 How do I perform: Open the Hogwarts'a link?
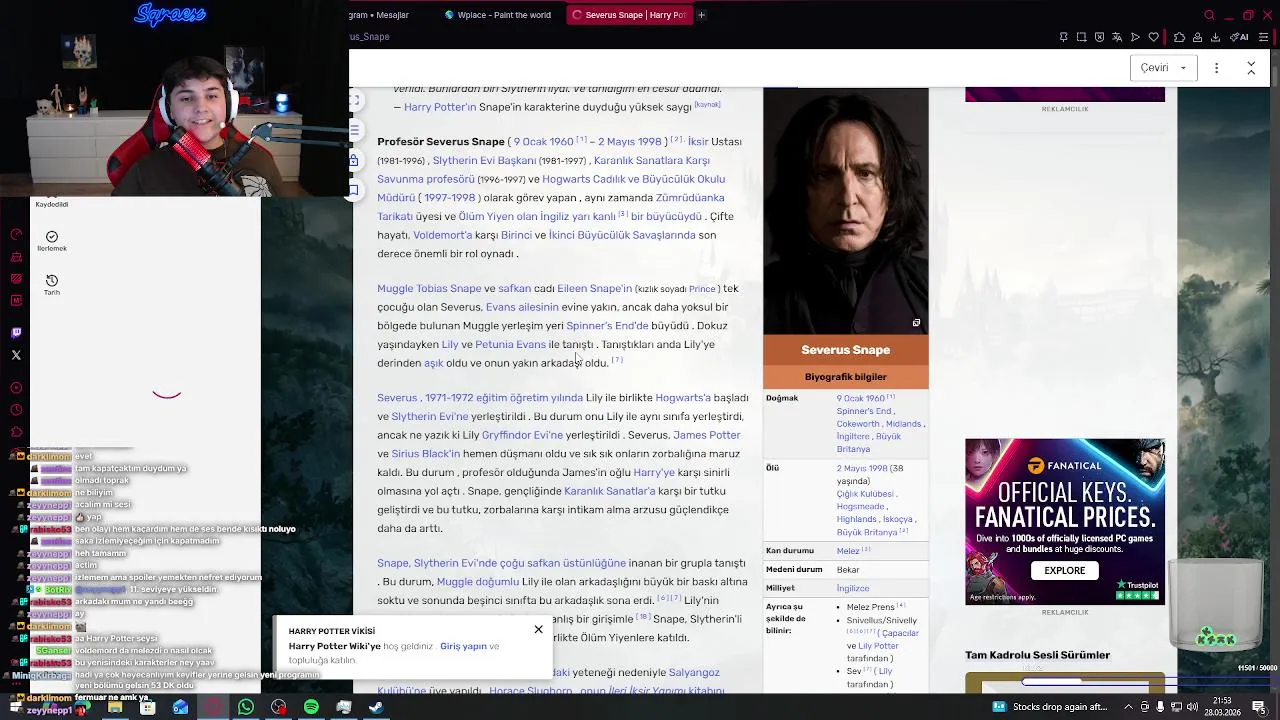coord(683,398)
